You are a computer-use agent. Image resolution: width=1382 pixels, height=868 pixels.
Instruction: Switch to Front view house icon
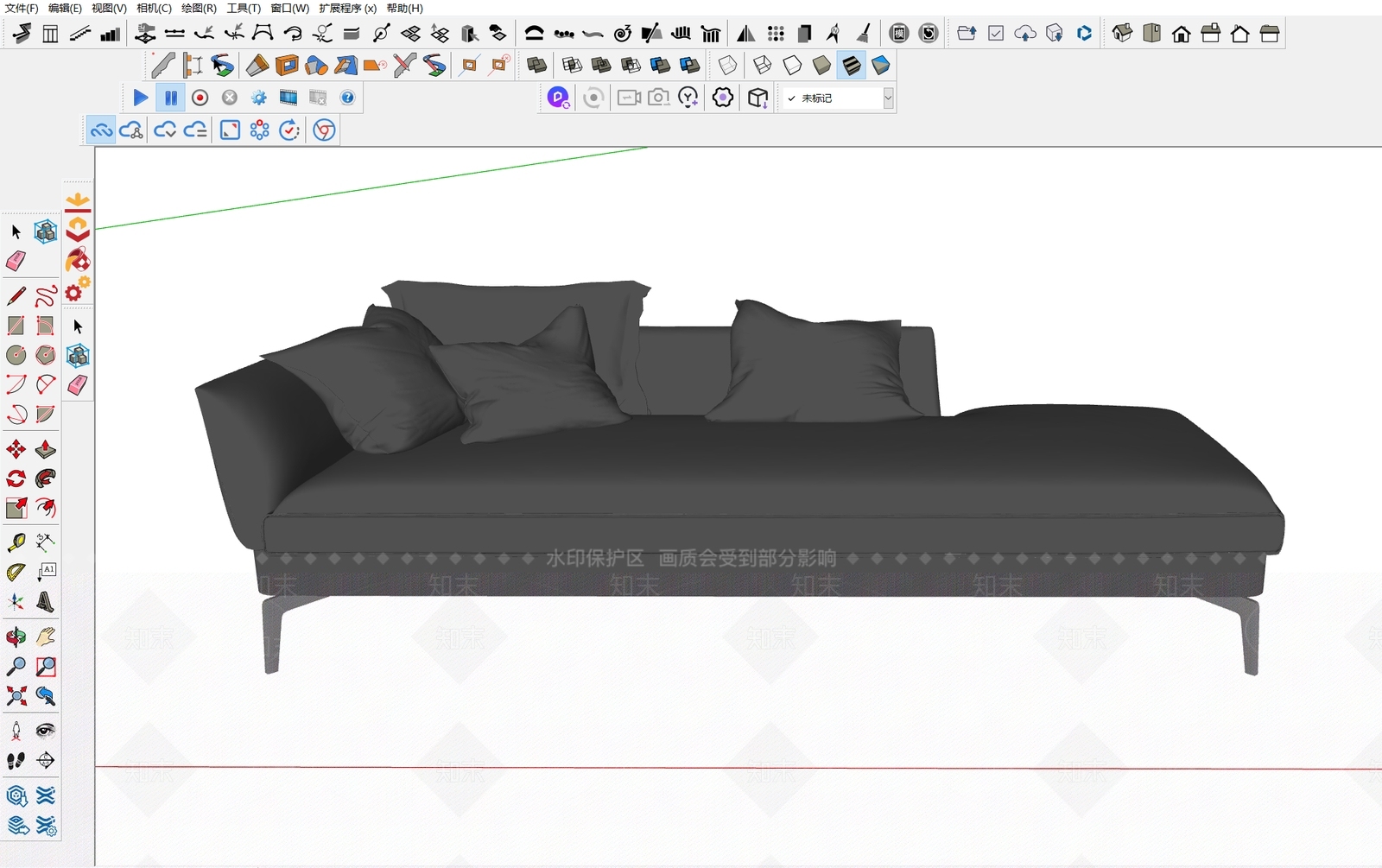[1181, 34]
